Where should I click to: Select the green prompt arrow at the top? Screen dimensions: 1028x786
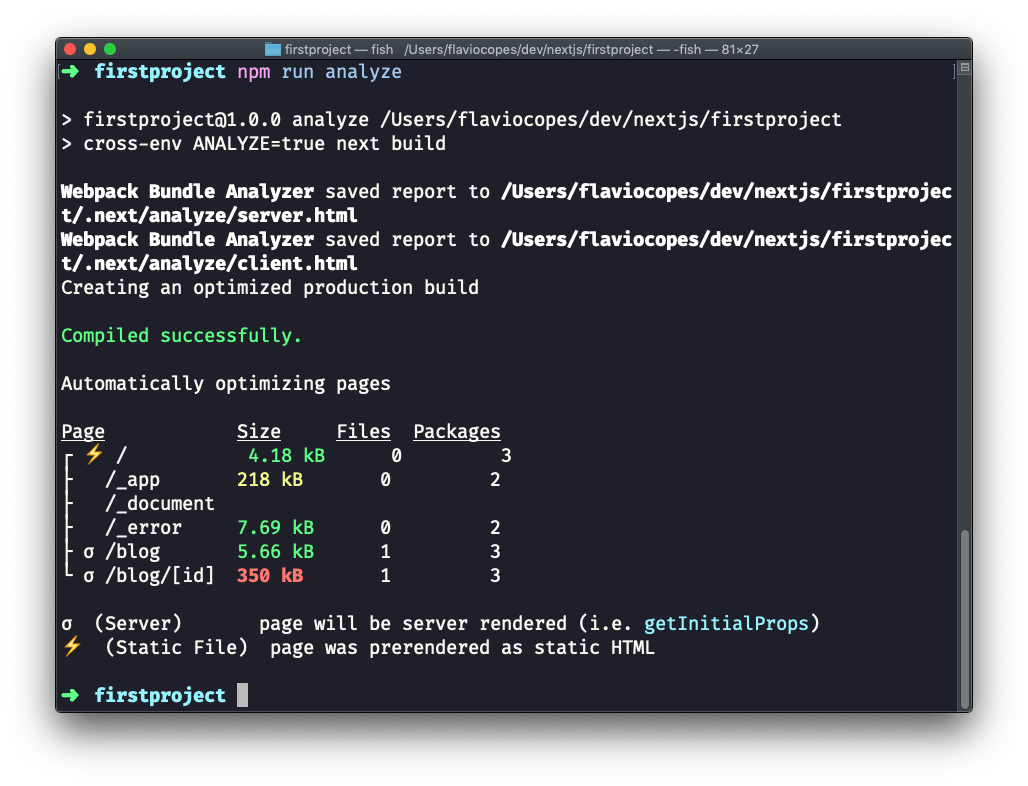(69, 71)
